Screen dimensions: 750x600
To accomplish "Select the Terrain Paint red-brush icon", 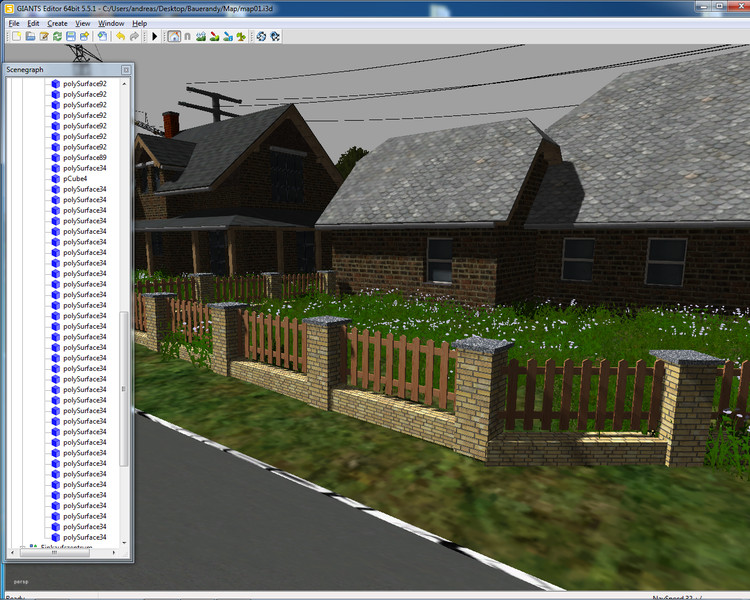I will tap(214, 36).
